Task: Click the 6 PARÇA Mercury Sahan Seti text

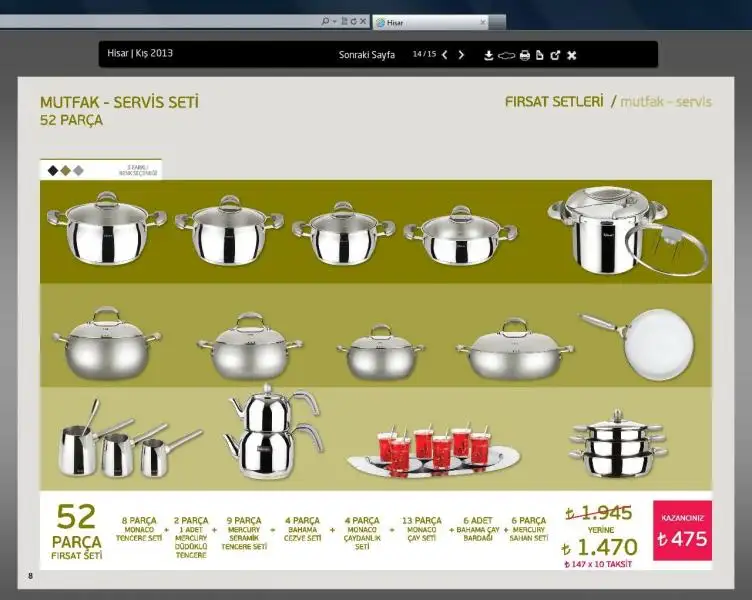Action: point(529,529)
